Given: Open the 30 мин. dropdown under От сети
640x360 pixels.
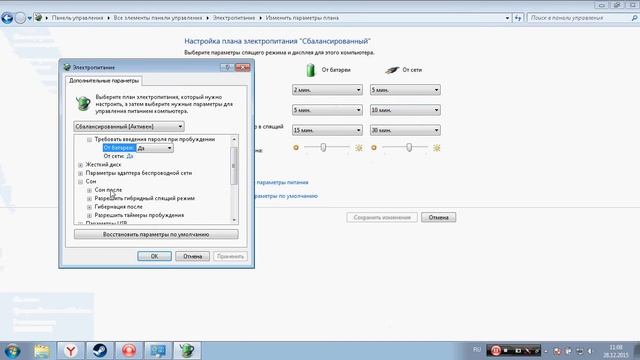Looking at the screenshot, I should (405, 130).
